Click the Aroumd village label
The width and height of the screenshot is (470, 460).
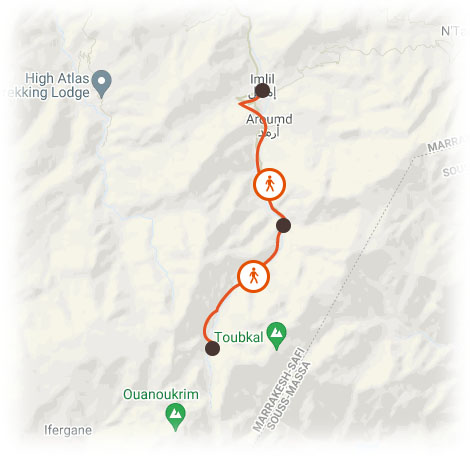point(269,119)
